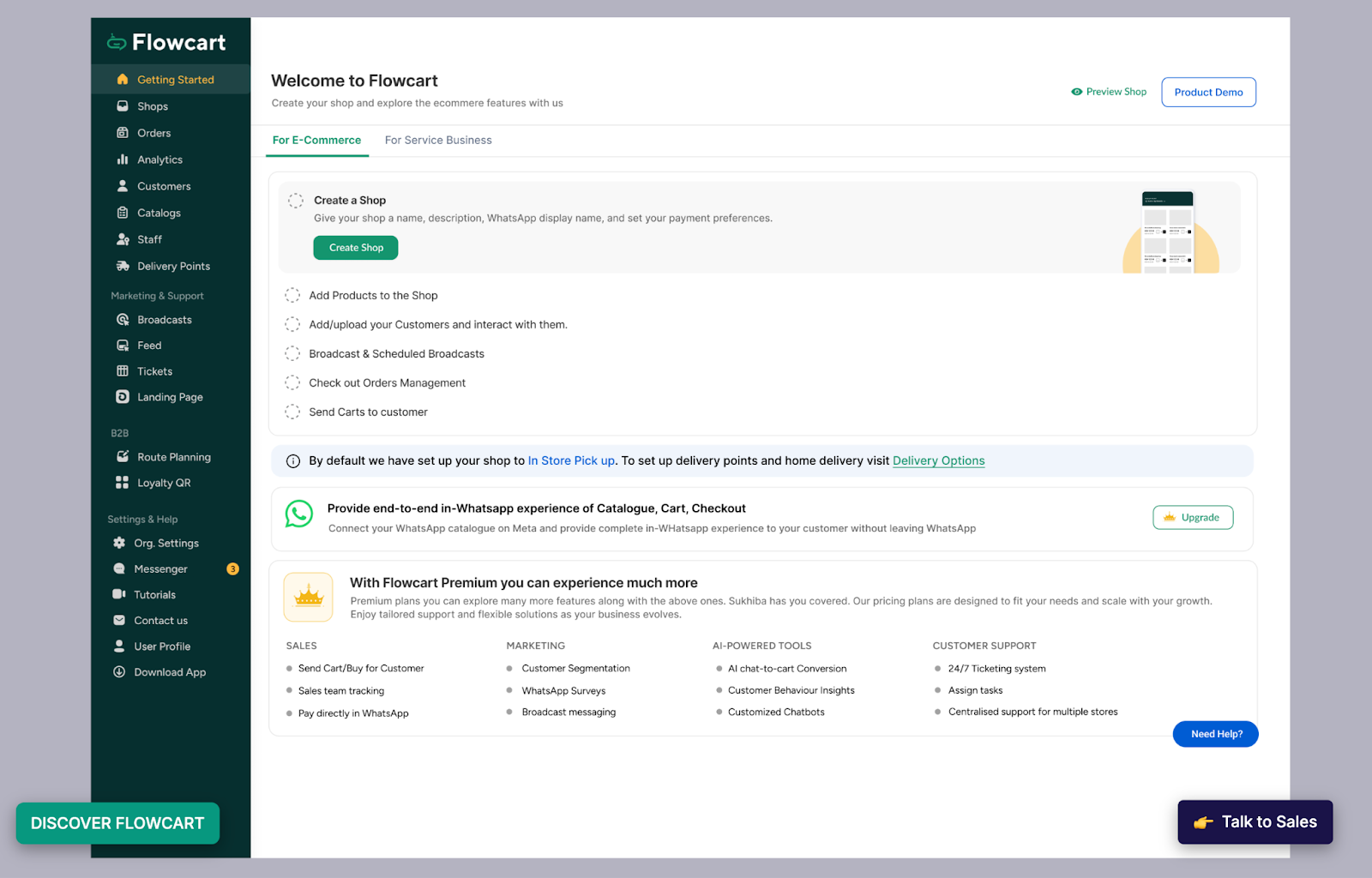The height and width of the screenshot is (878, 1372).
Task: Switch to For E-Commerce tab
Action: click(x=316, y=140)
